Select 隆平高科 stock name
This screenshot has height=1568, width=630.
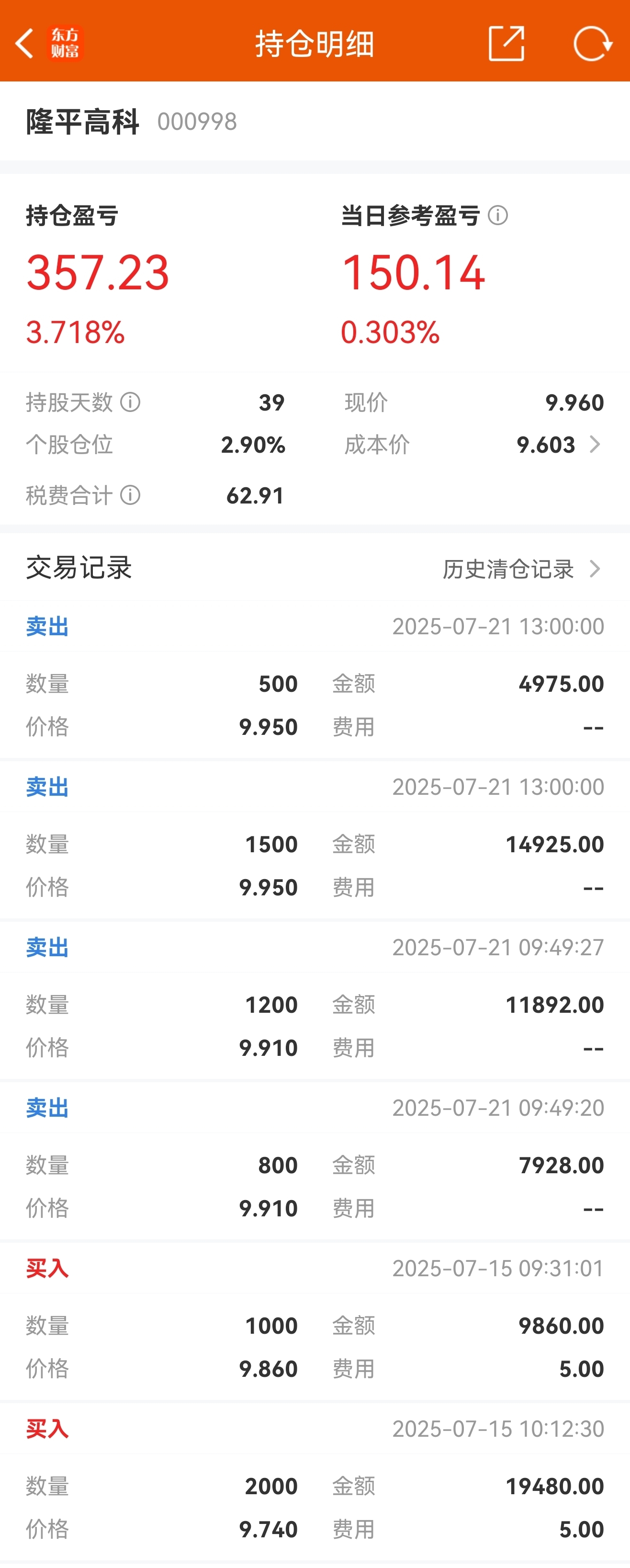(x=82, y=121)
